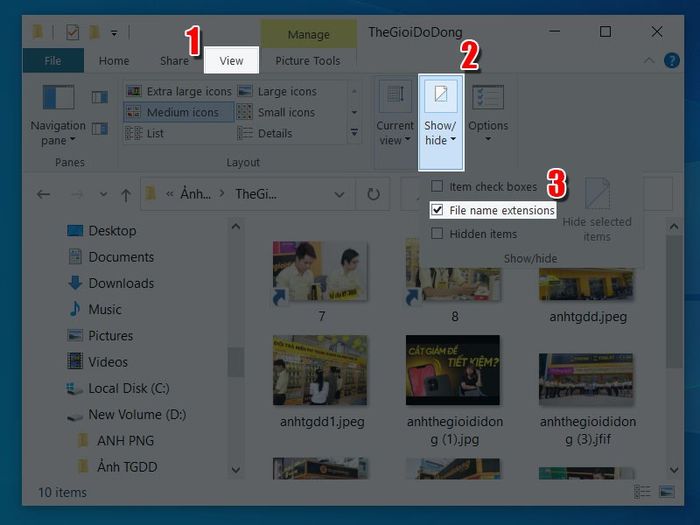Click the Refresh button in address bar

click(x=373, y=194)
